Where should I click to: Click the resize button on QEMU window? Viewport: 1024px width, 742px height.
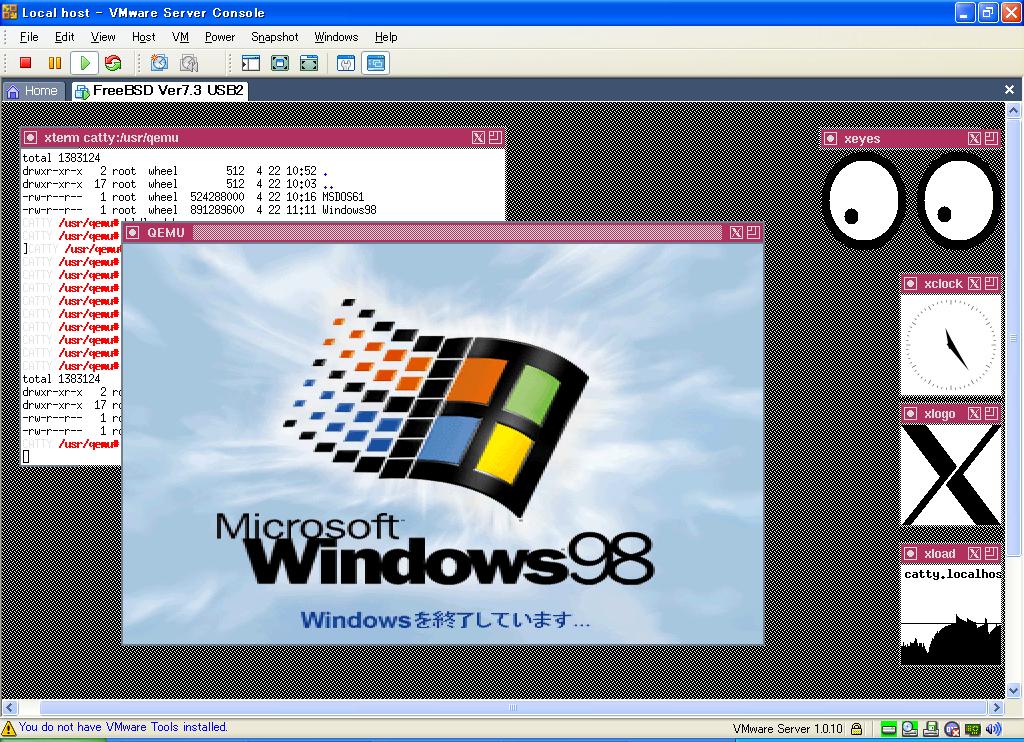click(753, 232)
